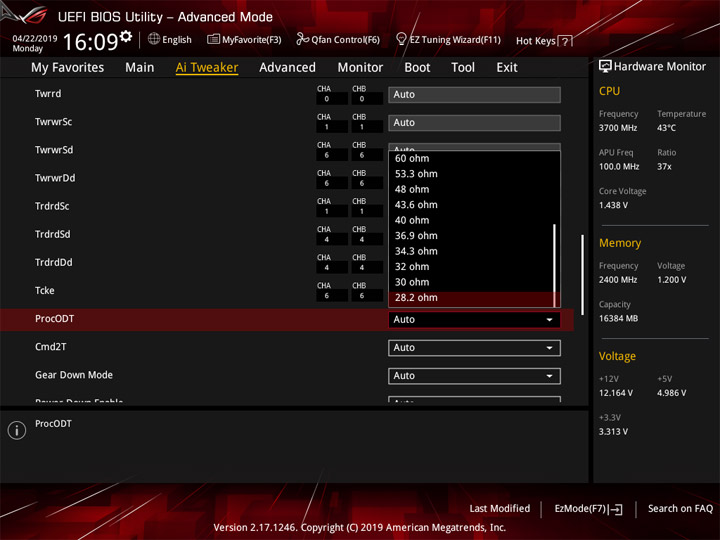Viewport: 720px width, 540px height.
Task: Click EzMode(F7) switch arrow icon
Action: 617,509
